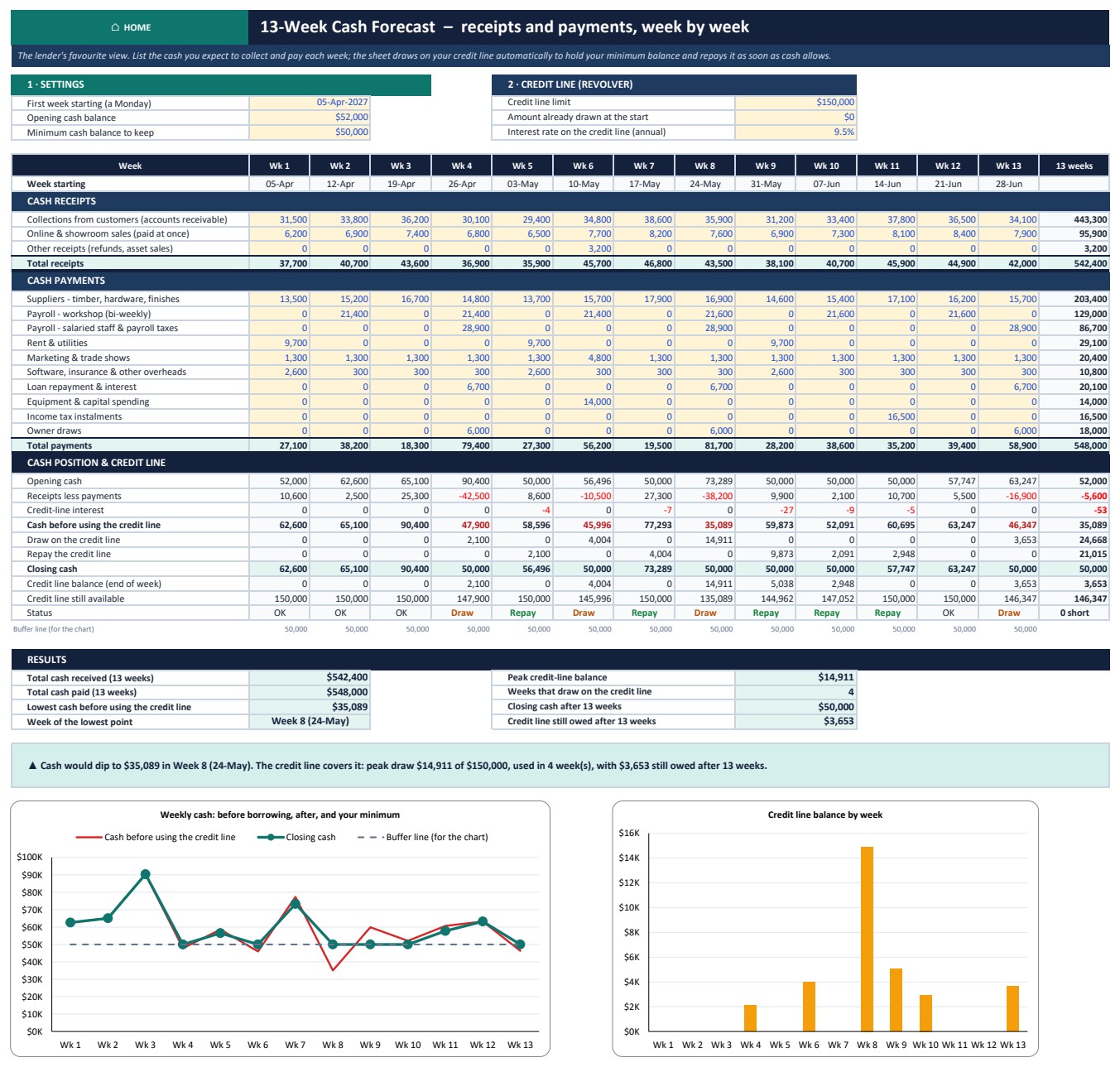This screenshot has height=1067, width=1120.
Task: Select the total cash received $542,400 value
Action: coord(310,678)
